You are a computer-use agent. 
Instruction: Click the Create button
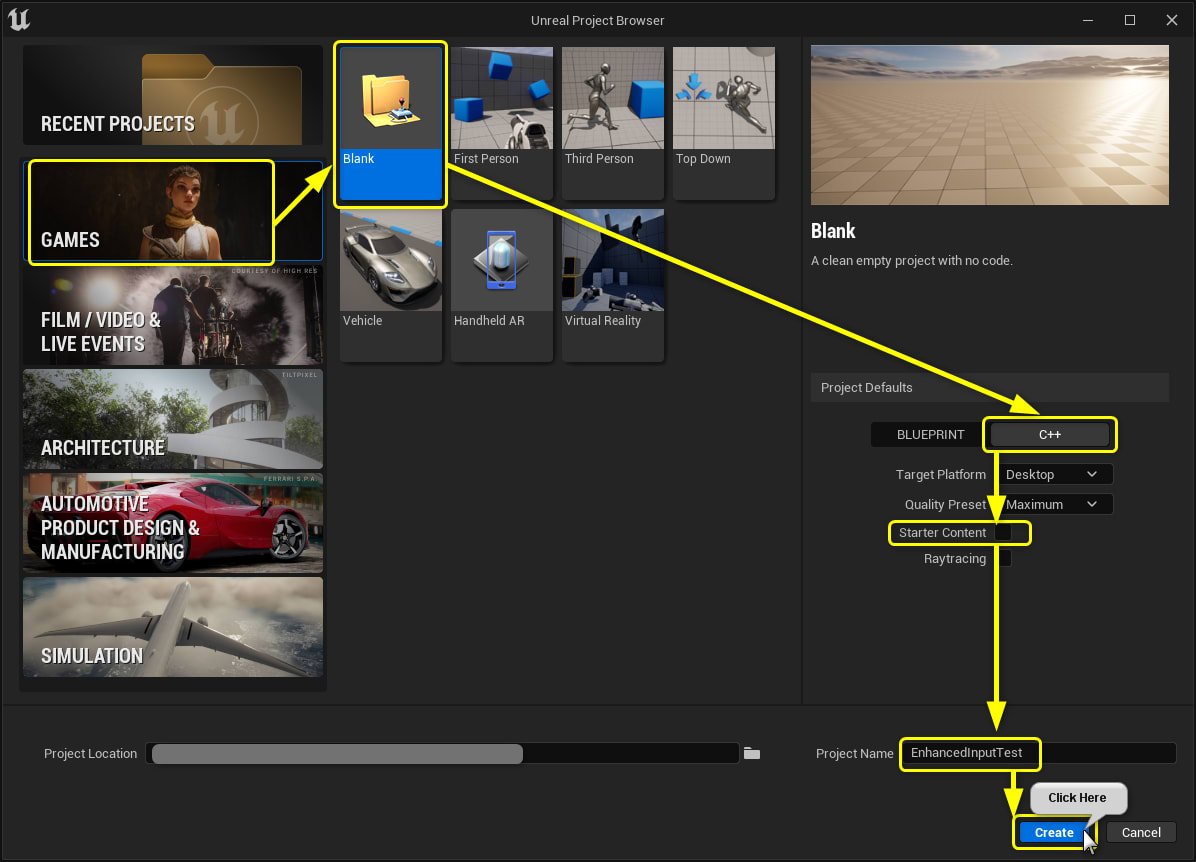[1052, 832]
